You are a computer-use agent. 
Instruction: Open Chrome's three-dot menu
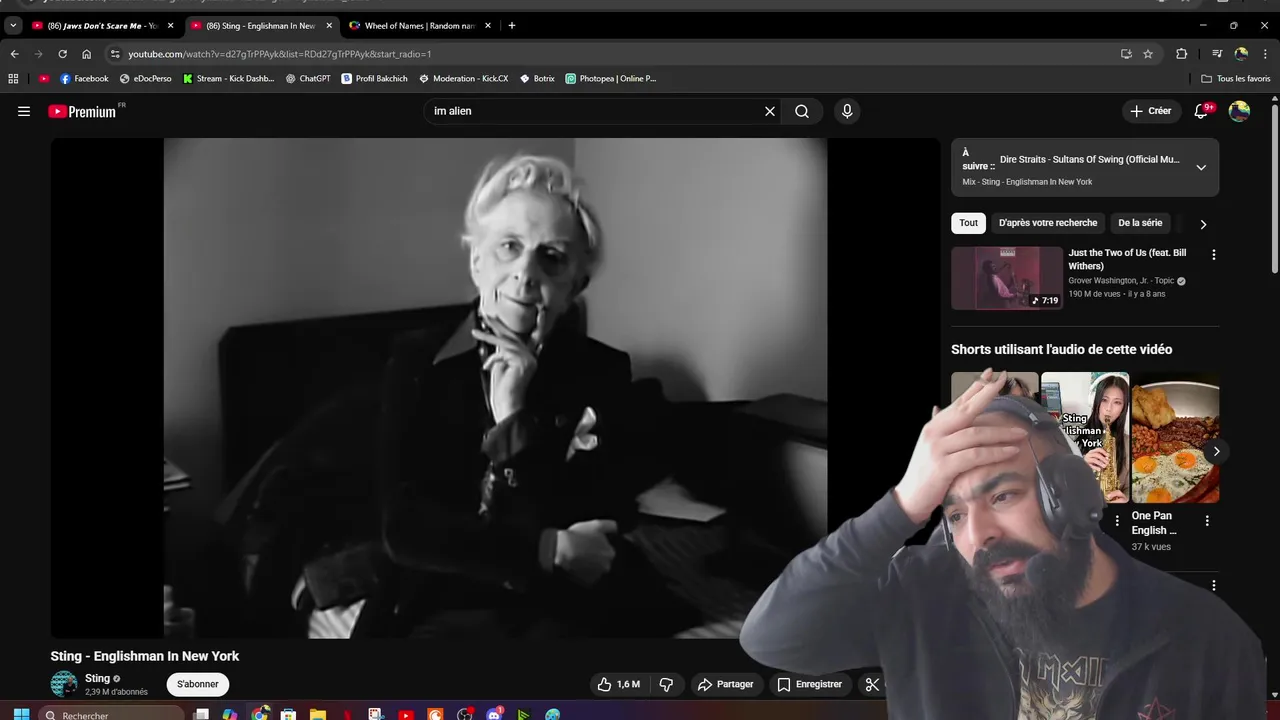1265,54
